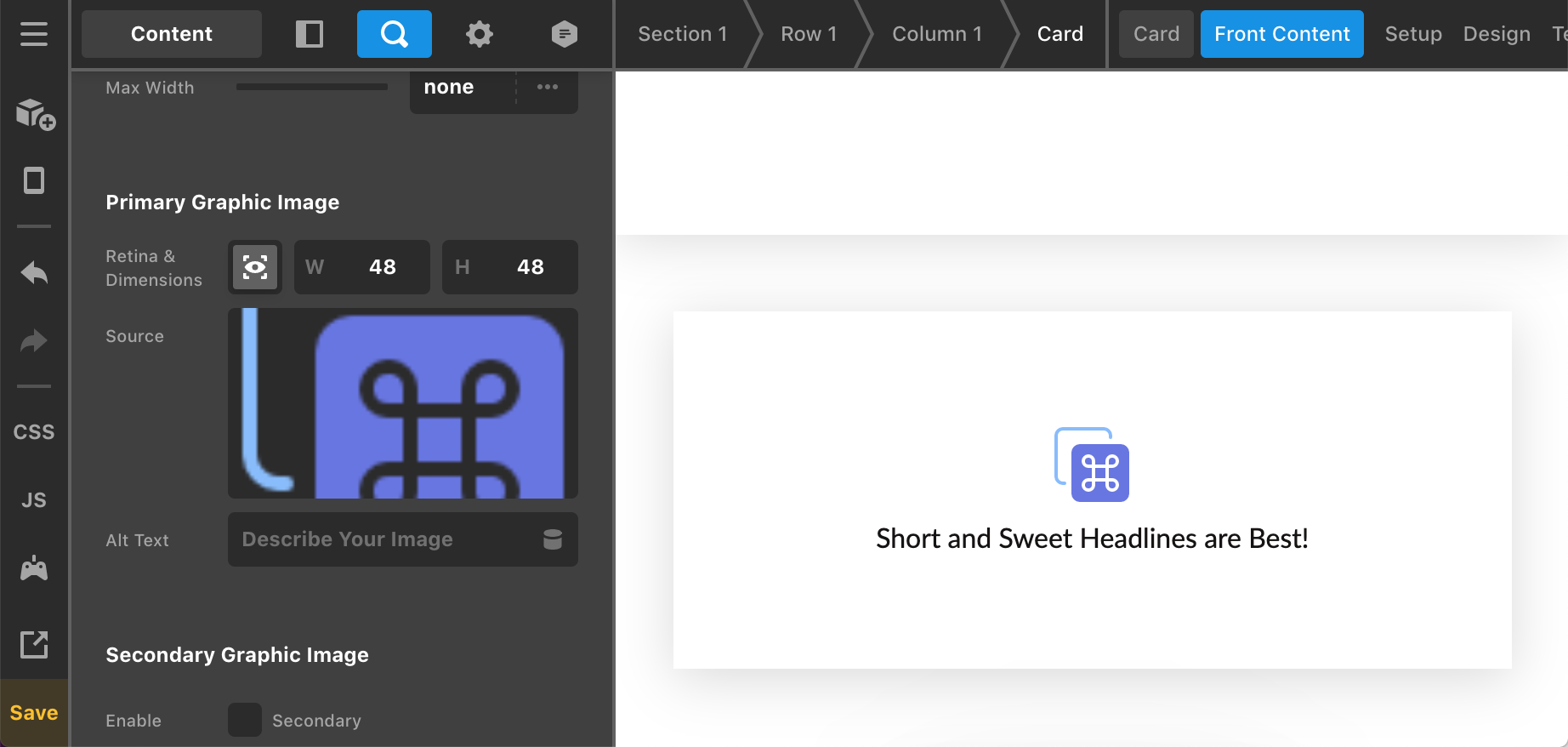
Task: Open the add elements library icon
Action: pos(35,114)
